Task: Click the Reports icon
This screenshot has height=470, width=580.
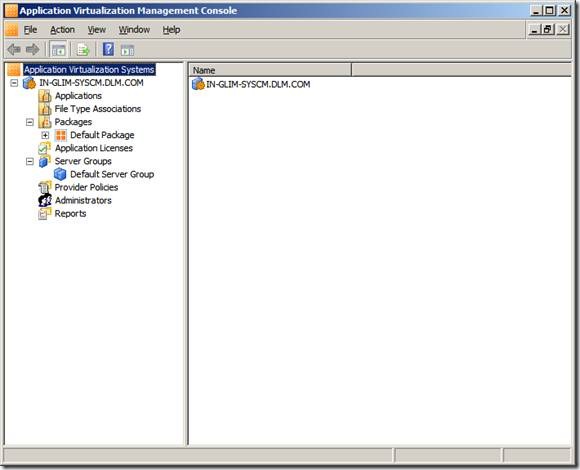Action: (45, 213)
